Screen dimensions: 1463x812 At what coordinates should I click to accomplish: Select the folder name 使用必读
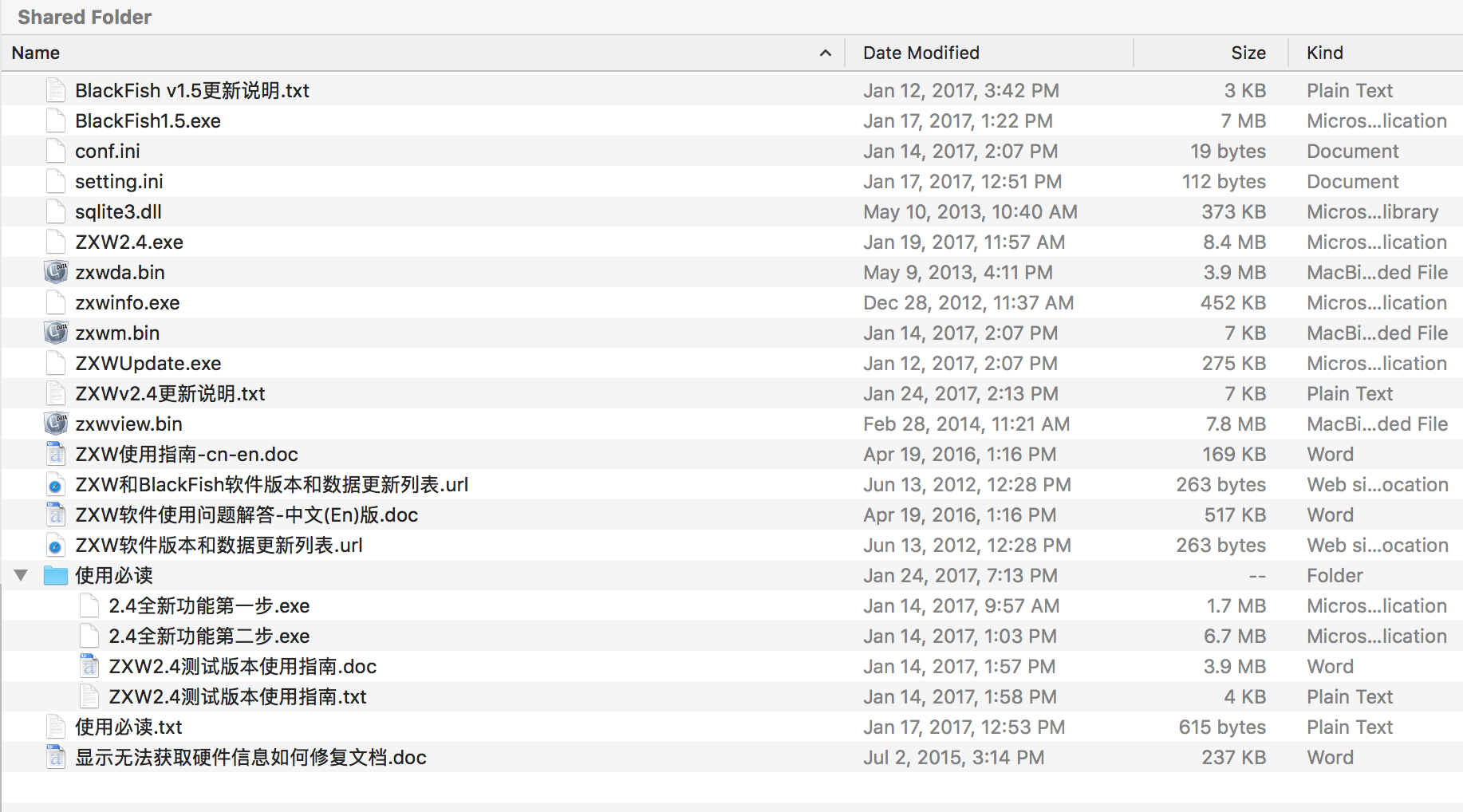click(x=114, y=575)
